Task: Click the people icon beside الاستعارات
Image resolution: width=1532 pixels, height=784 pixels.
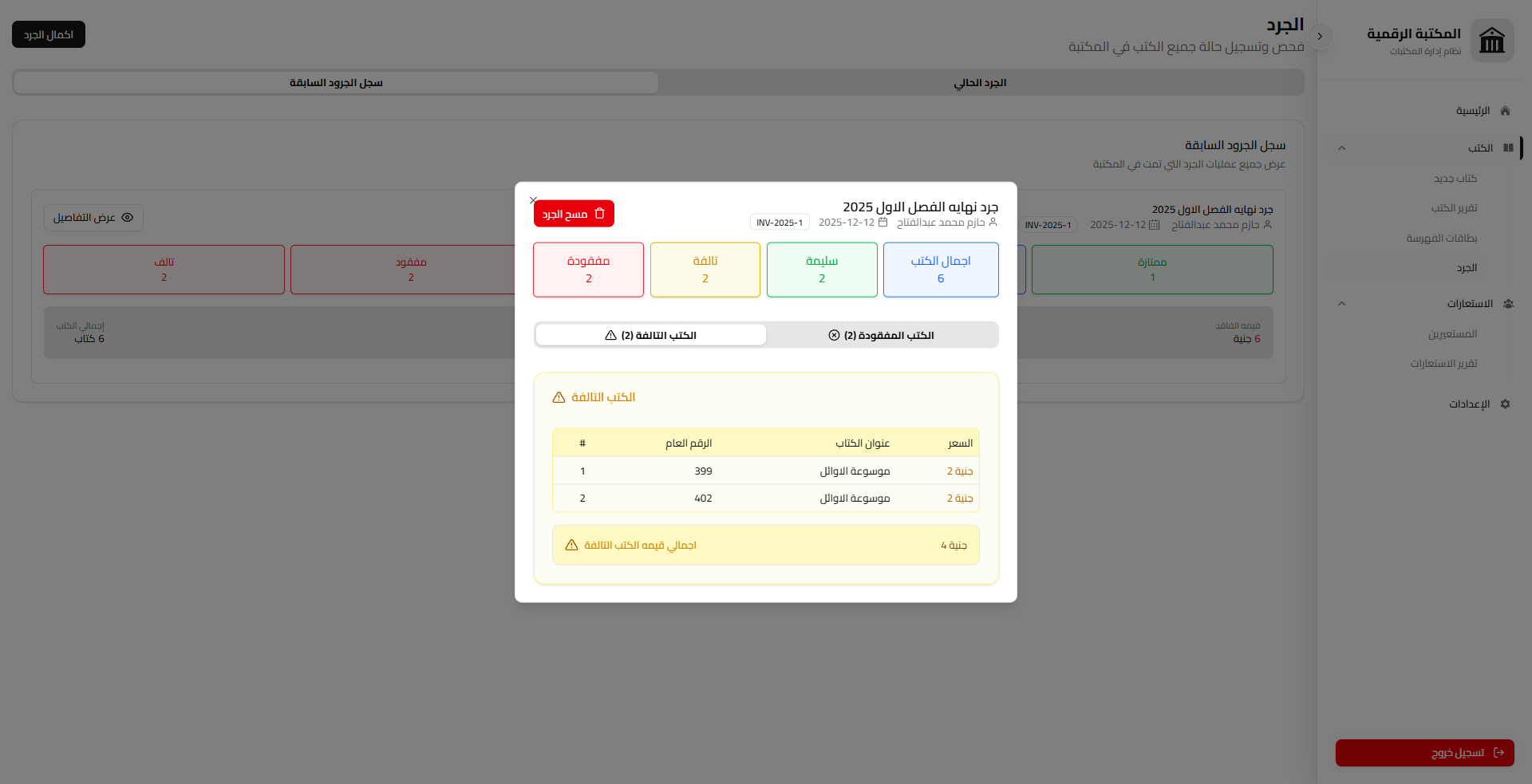Action: pyautogui.click(x=1508, y=304)
